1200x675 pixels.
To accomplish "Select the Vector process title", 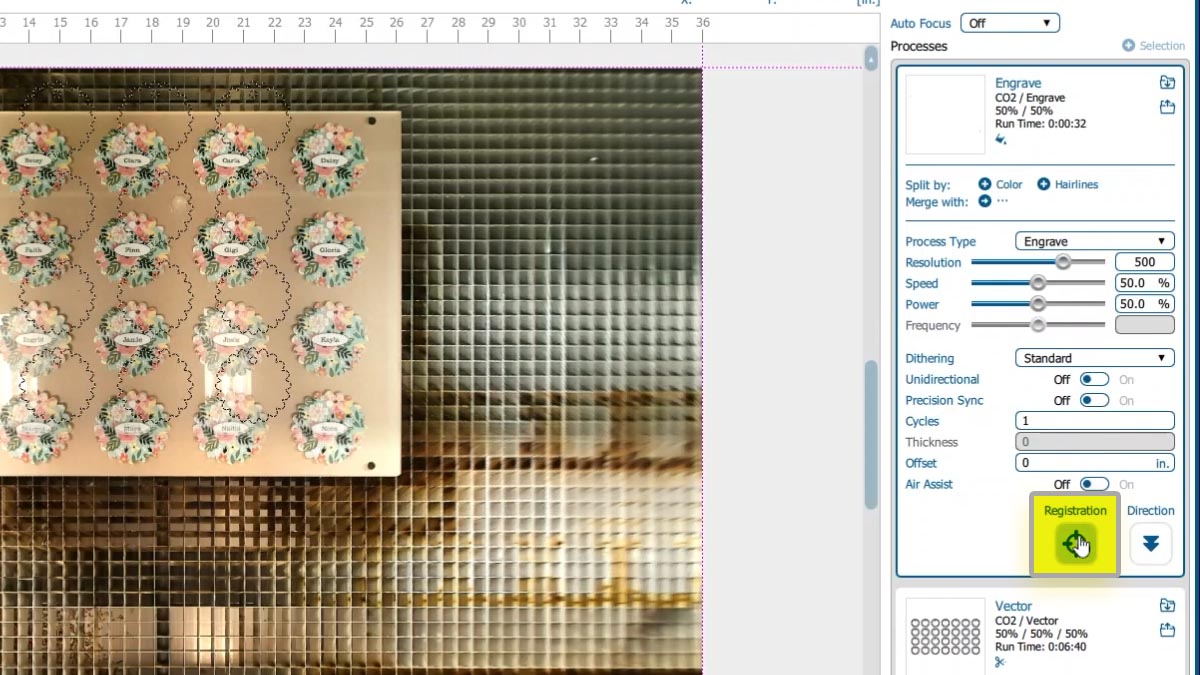I will point(1013,606).
